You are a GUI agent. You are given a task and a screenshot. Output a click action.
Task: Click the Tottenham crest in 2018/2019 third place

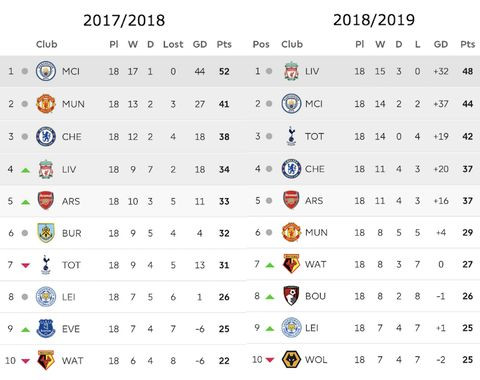pos(291,136)
